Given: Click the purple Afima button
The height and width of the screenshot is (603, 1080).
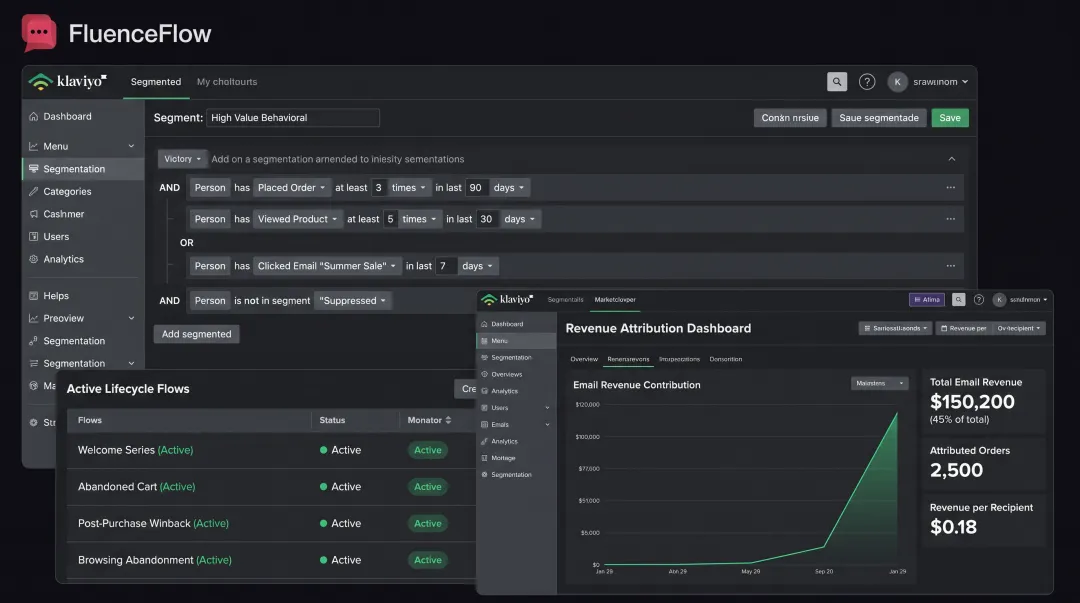Looking at the screenshot, I should (x=926, y=300).
